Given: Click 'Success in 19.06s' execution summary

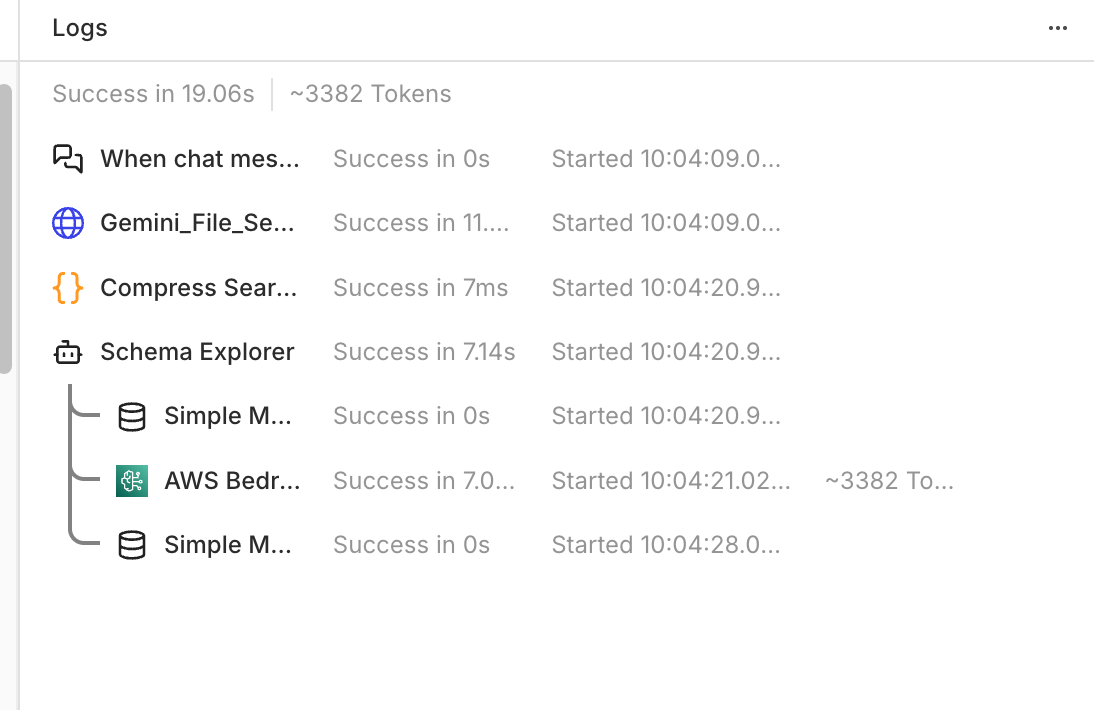Looking at the screenshot, I should click(x=153, y=94).
